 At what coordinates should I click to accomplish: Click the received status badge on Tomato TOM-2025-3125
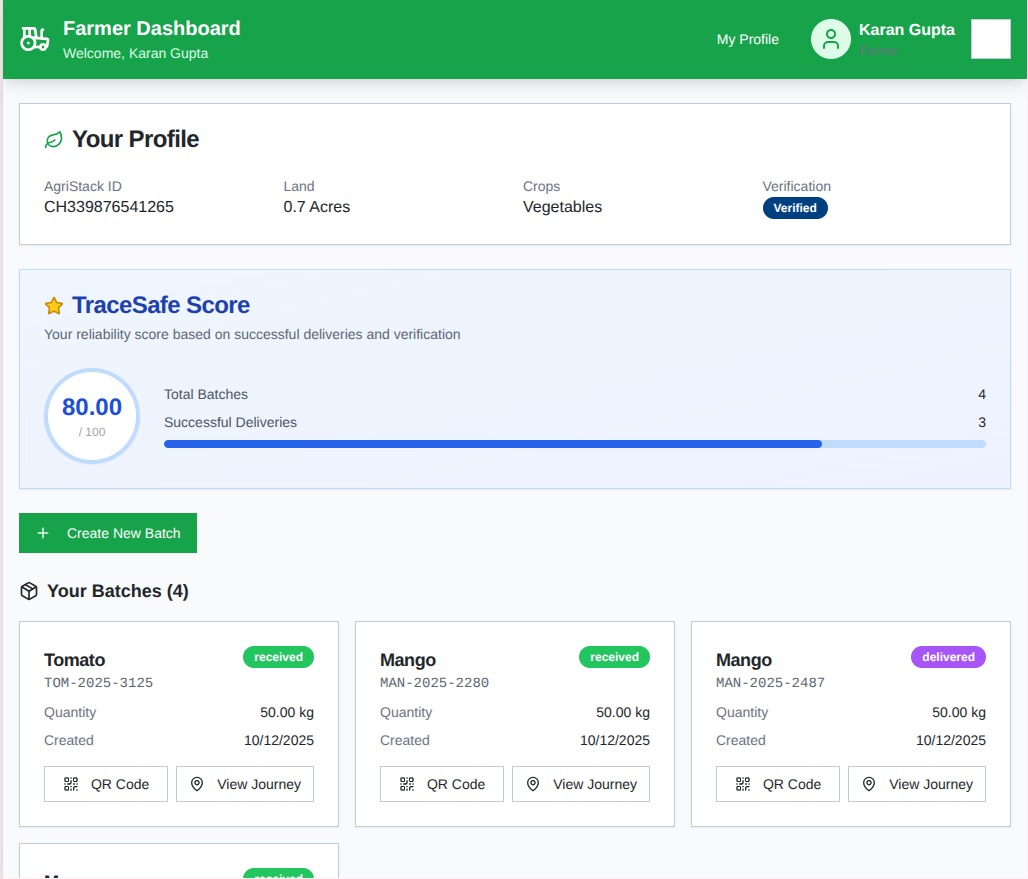click(278, 657)
